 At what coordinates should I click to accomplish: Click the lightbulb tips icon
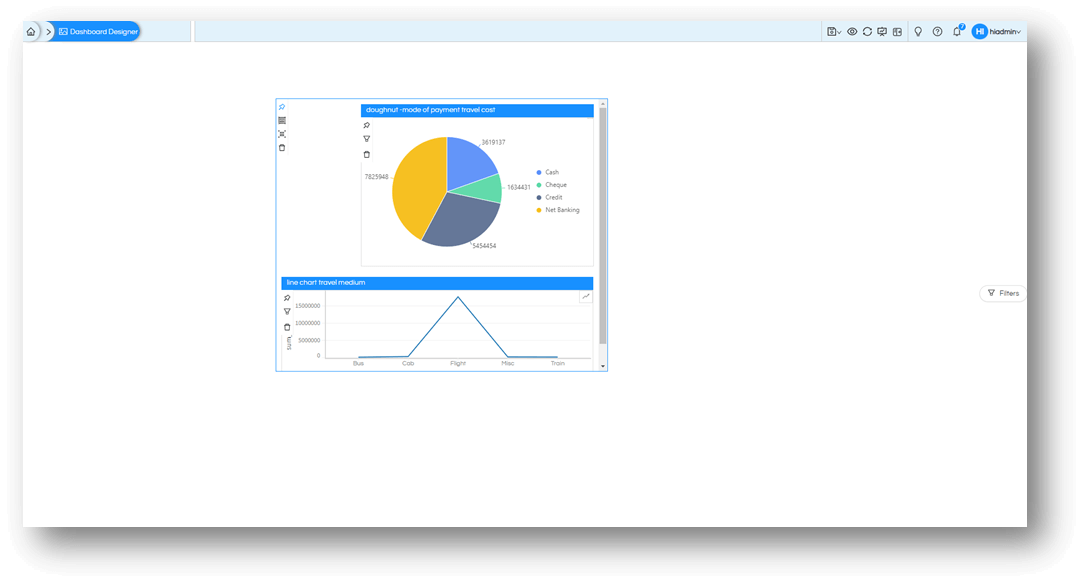click(x=918, y=32)
